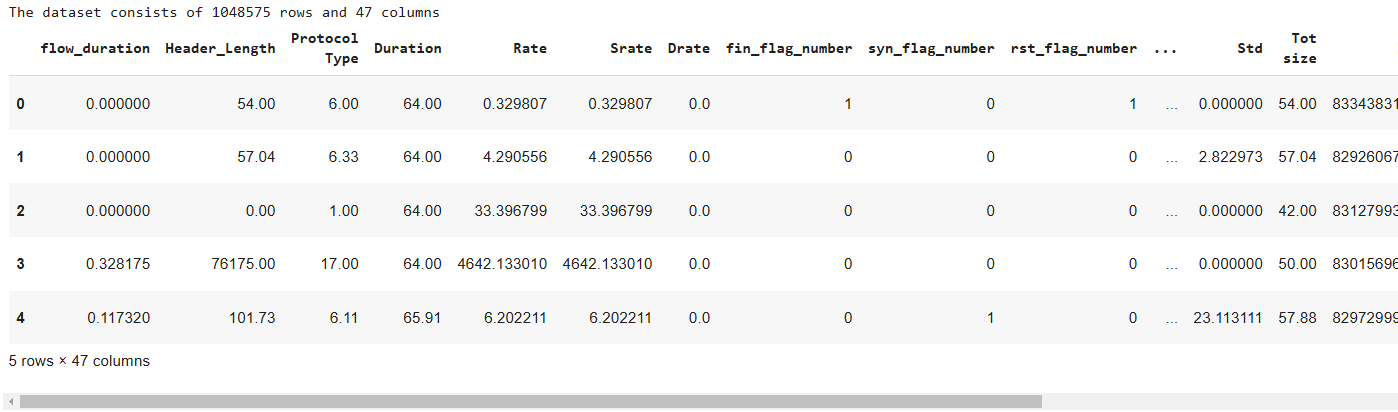Image resolution: width=1398 pixels, height=412 pixels.
Task: Click the horizontal scrollbar thumb
Action: click(530, 402)
